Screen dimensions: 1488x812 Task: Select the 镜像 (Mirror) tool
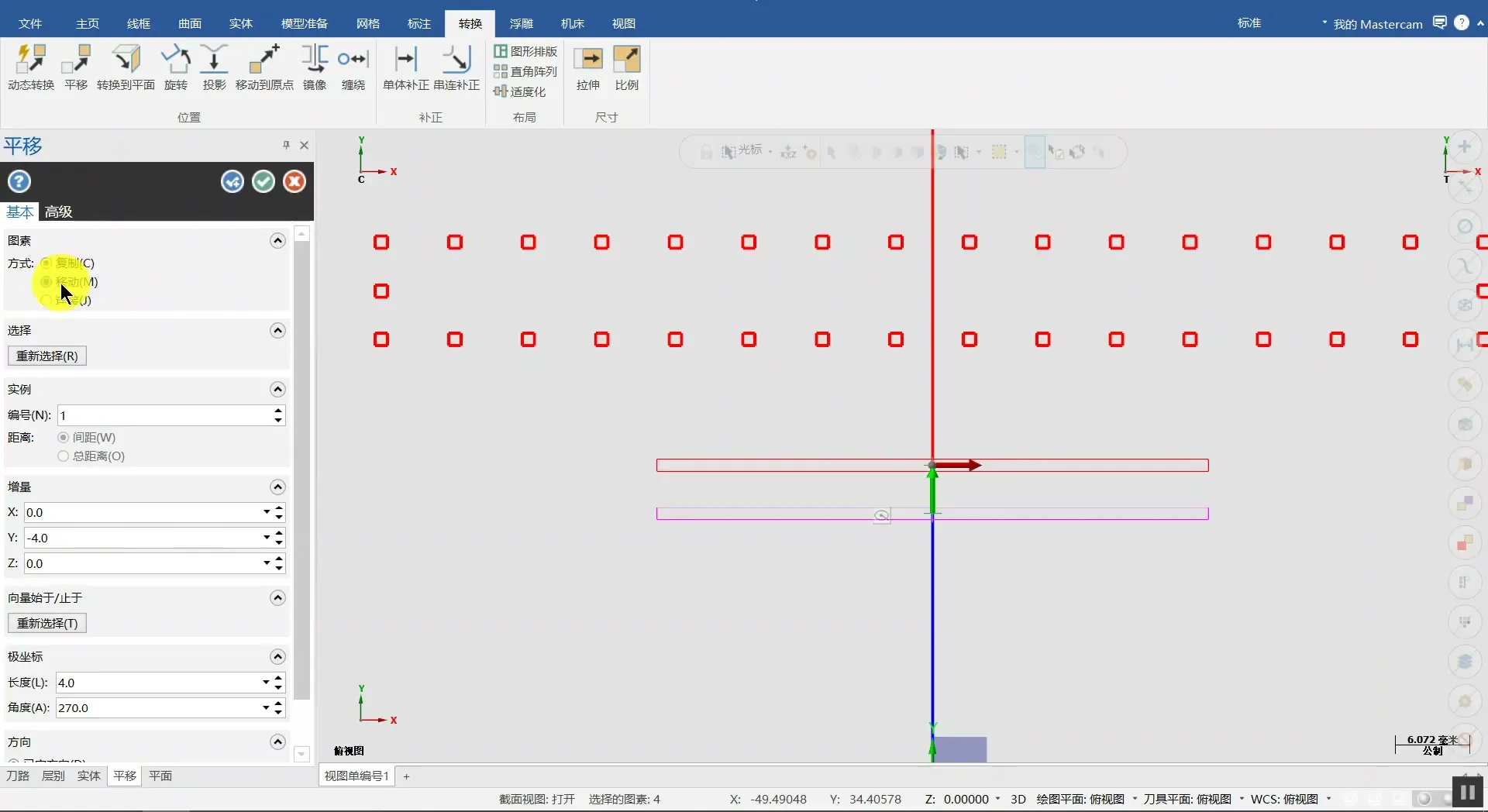click(x=315, y=60)
